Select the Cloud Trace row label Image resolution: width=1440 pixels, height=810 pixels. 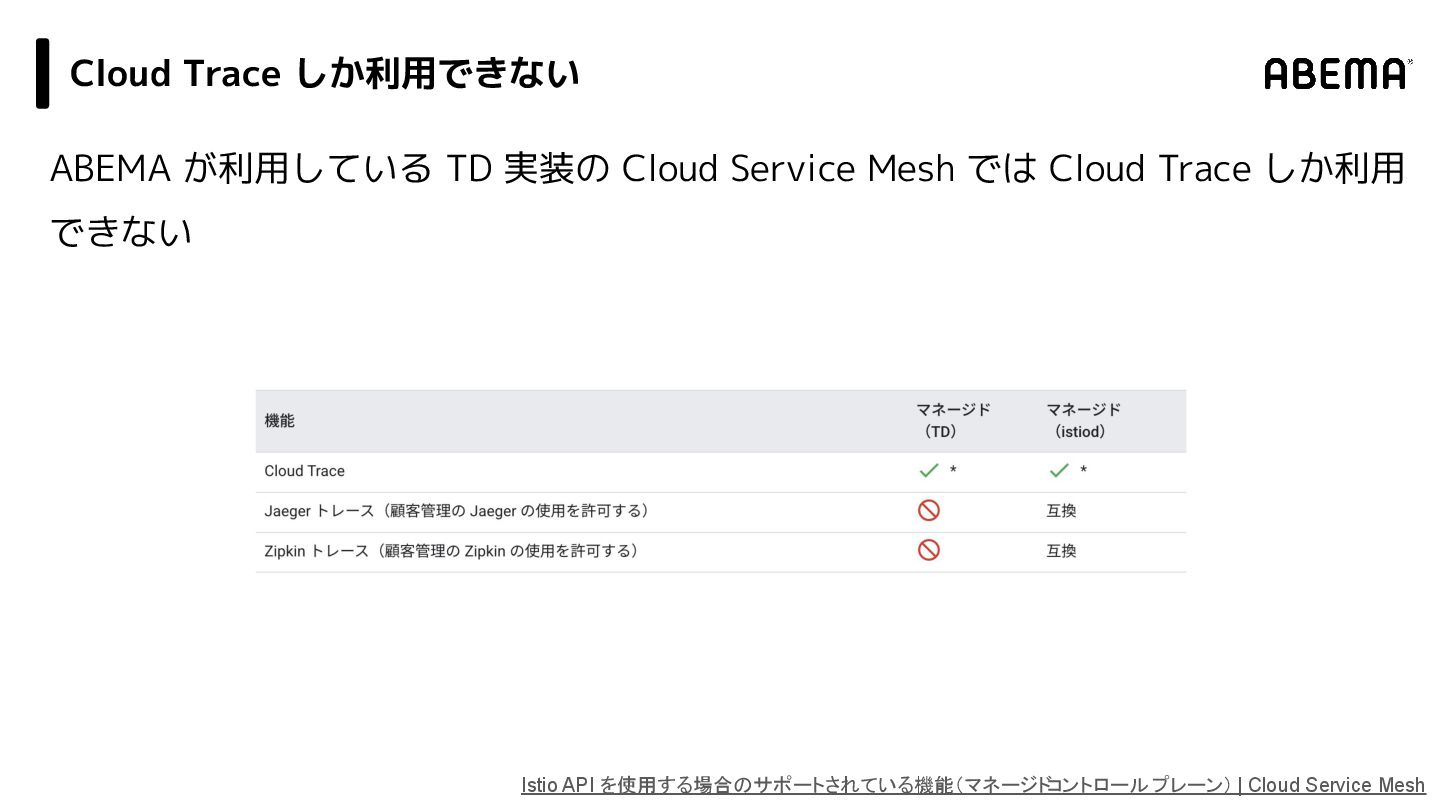304,471
